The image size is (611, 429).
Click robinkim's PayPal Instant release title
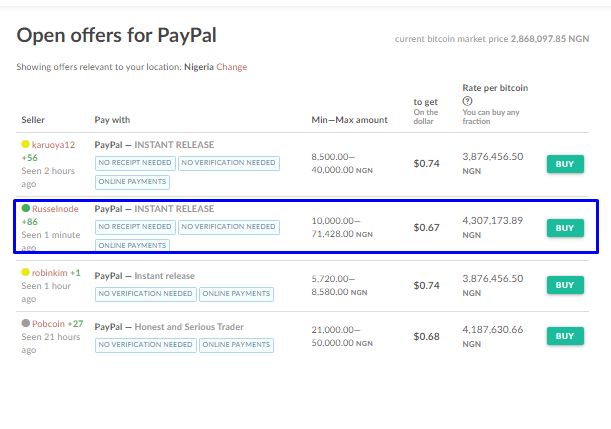click(145, 276)
